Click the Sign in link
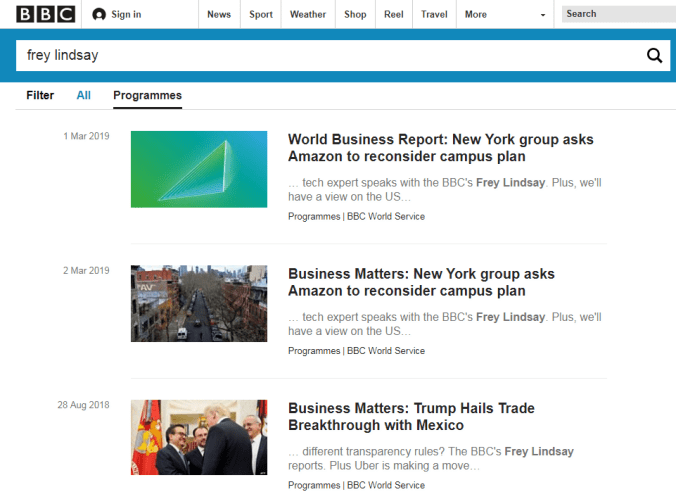Viewport: 676px width, 499px height. coord(126,14)
